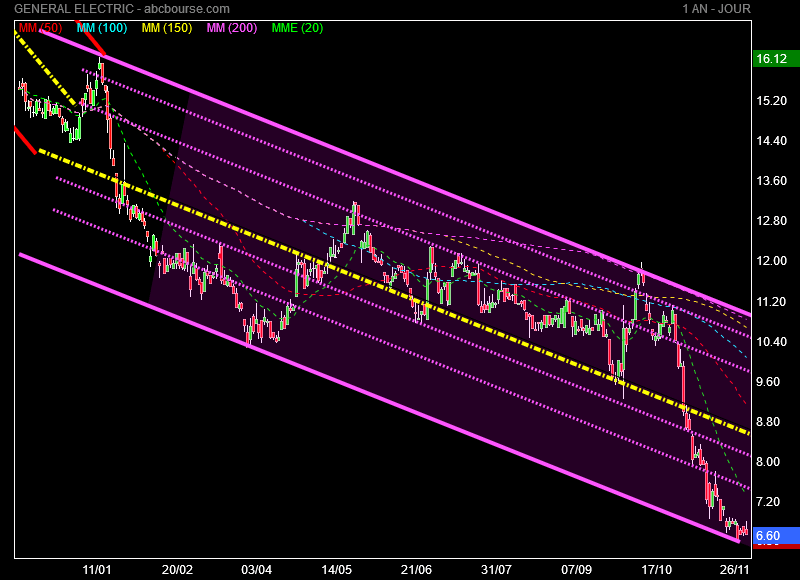The image size is (800, 580).
Task: Click the 11/01 date axis label
Action: 96,570
